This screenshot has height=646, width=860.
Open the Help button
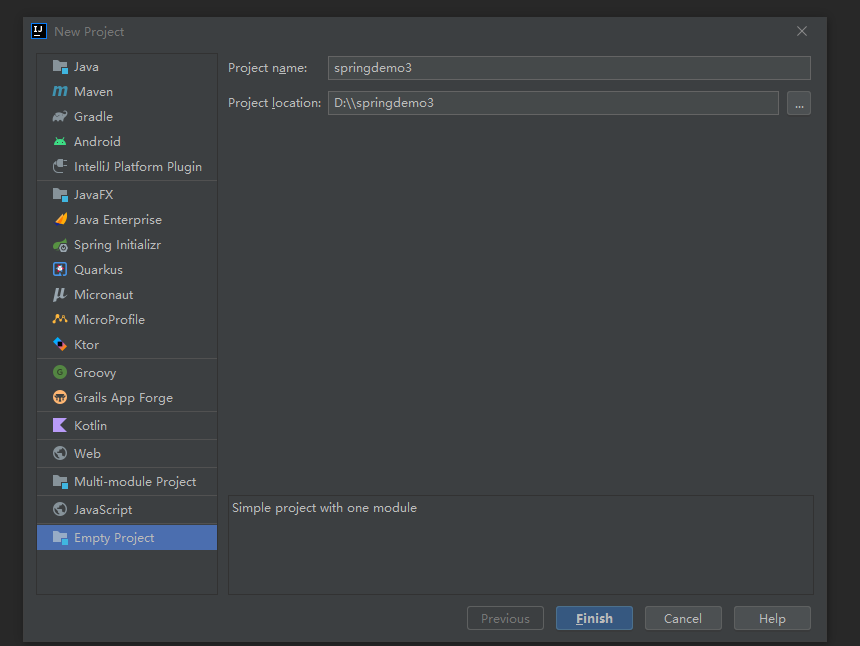click(772, 618)
